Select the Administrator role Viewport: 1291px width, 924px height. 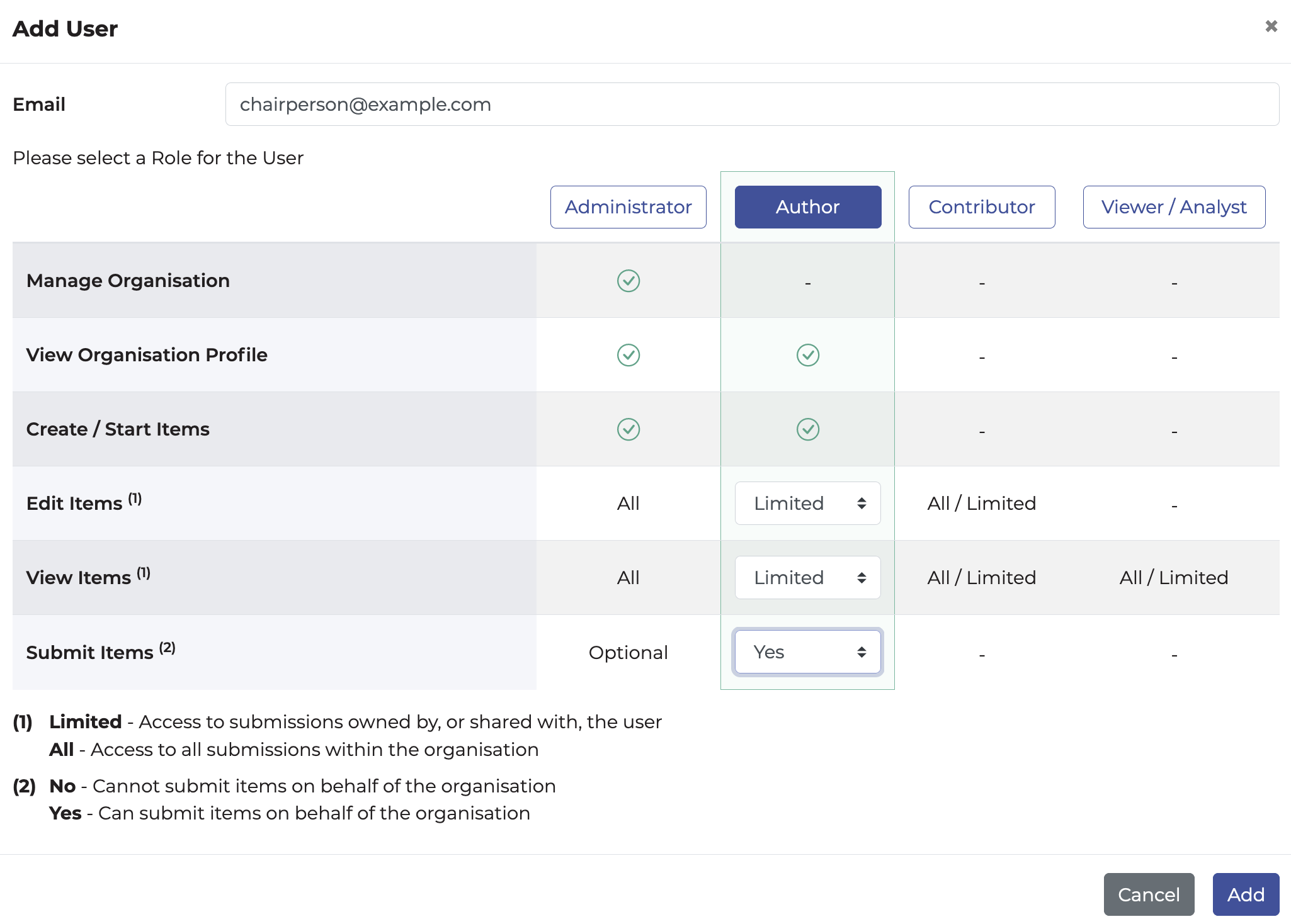pos(628,206)
